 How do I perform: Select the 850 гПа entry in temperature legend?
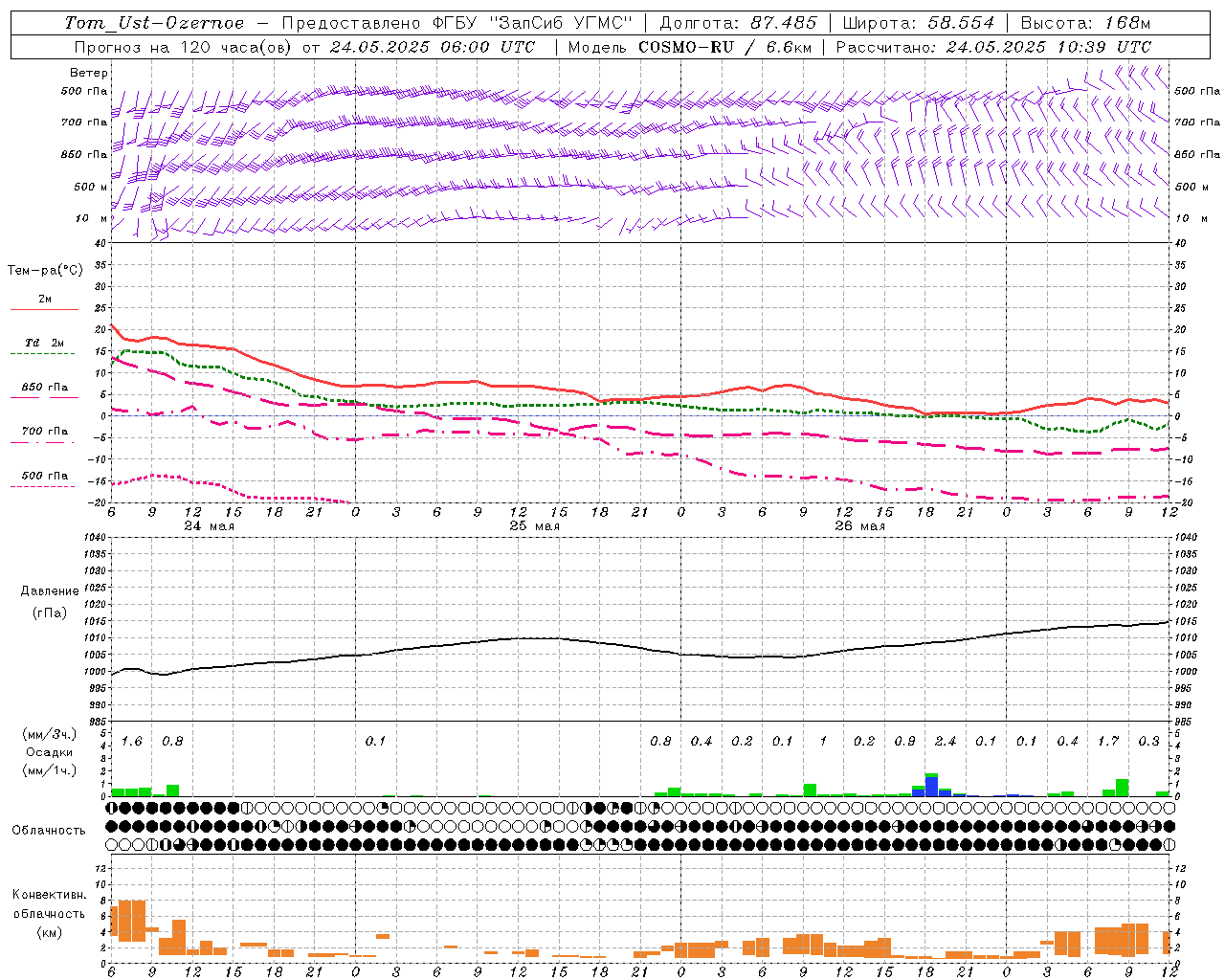[x=45, y=388]
